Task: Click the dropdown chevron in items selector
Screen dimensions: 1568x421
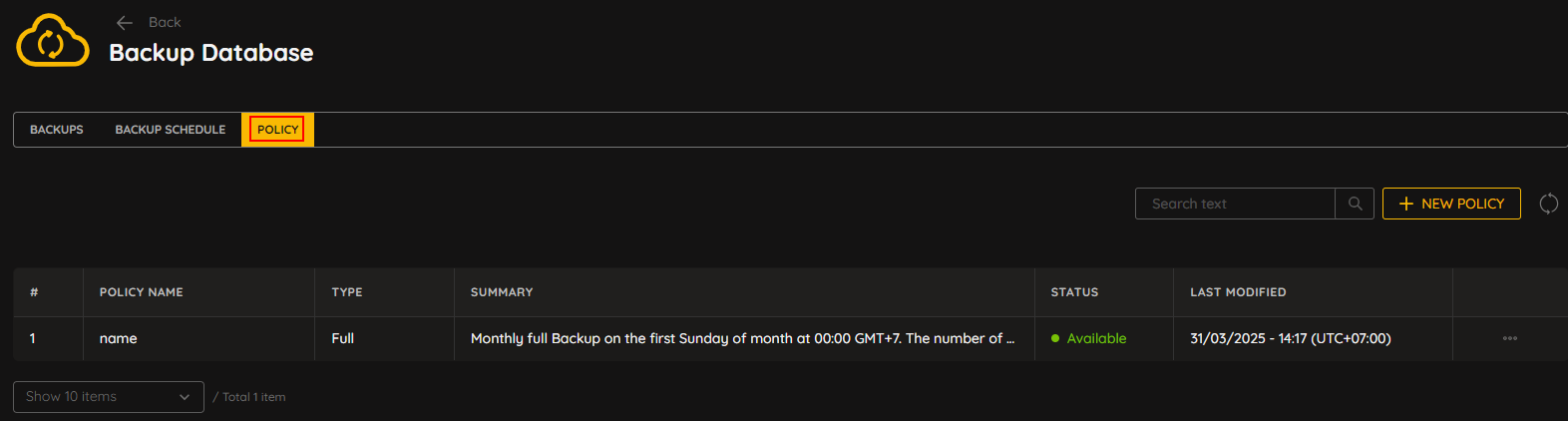Action: [185, 397]
